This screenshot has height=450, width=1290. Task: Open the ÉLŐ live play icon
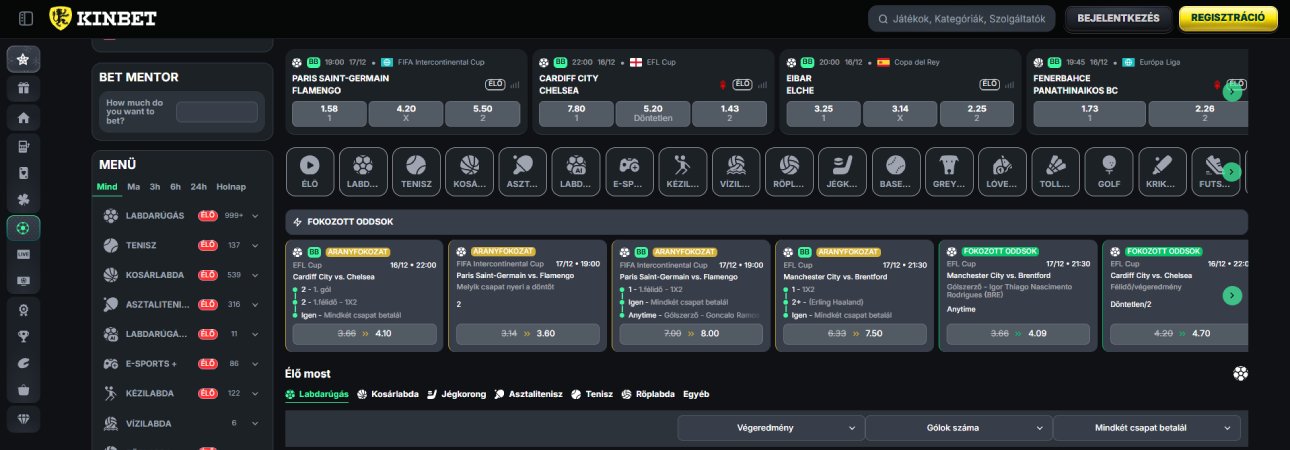coord(310,171)
